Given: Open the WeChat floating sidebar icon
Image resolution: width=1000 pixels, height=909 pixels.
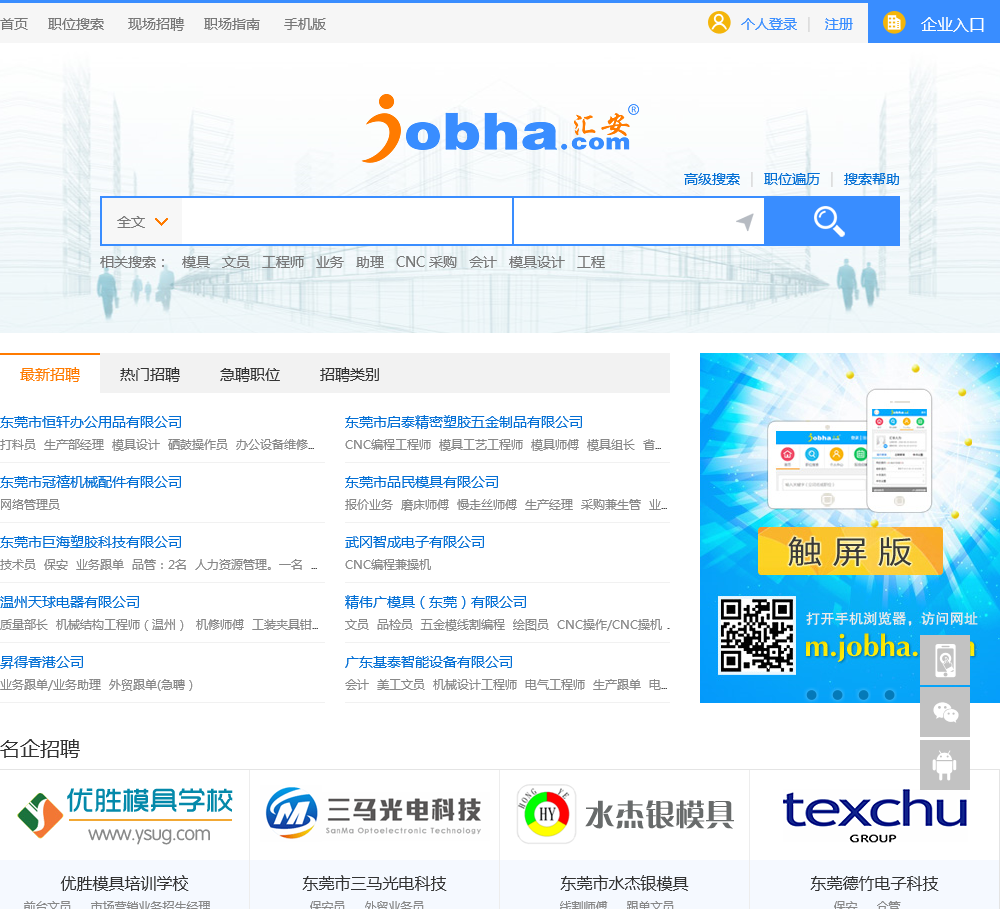Looking at the screenshot, I should point(945,712).
